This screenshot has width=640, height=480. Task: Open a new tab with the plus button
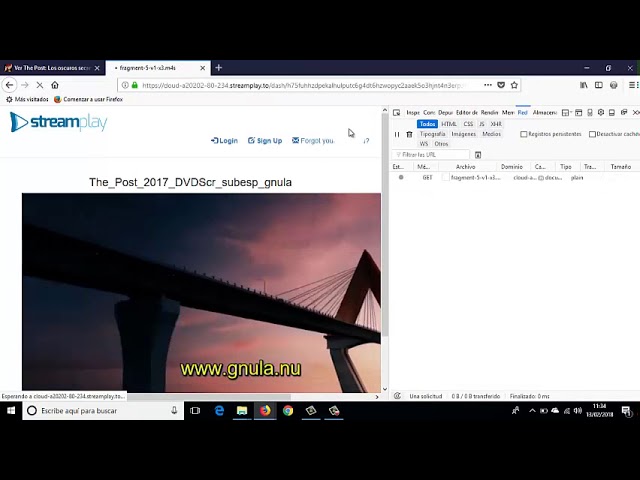click(219, 68)
